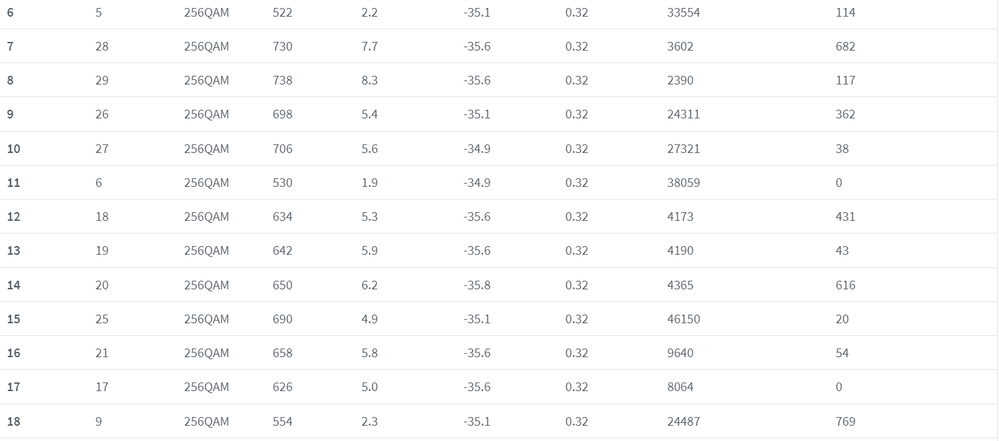Click the 46150 value in row 15
The image size is (999, 441).
(684, 319)
